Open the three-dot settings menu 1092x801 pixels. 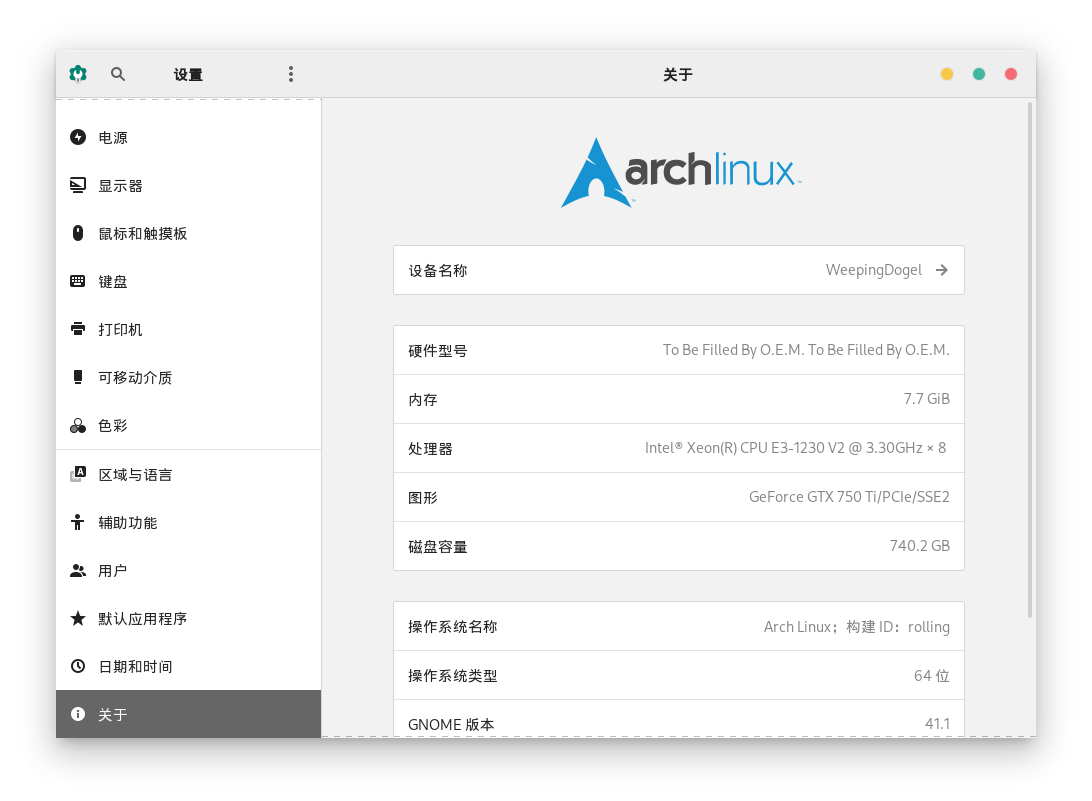tap(291, 74)
